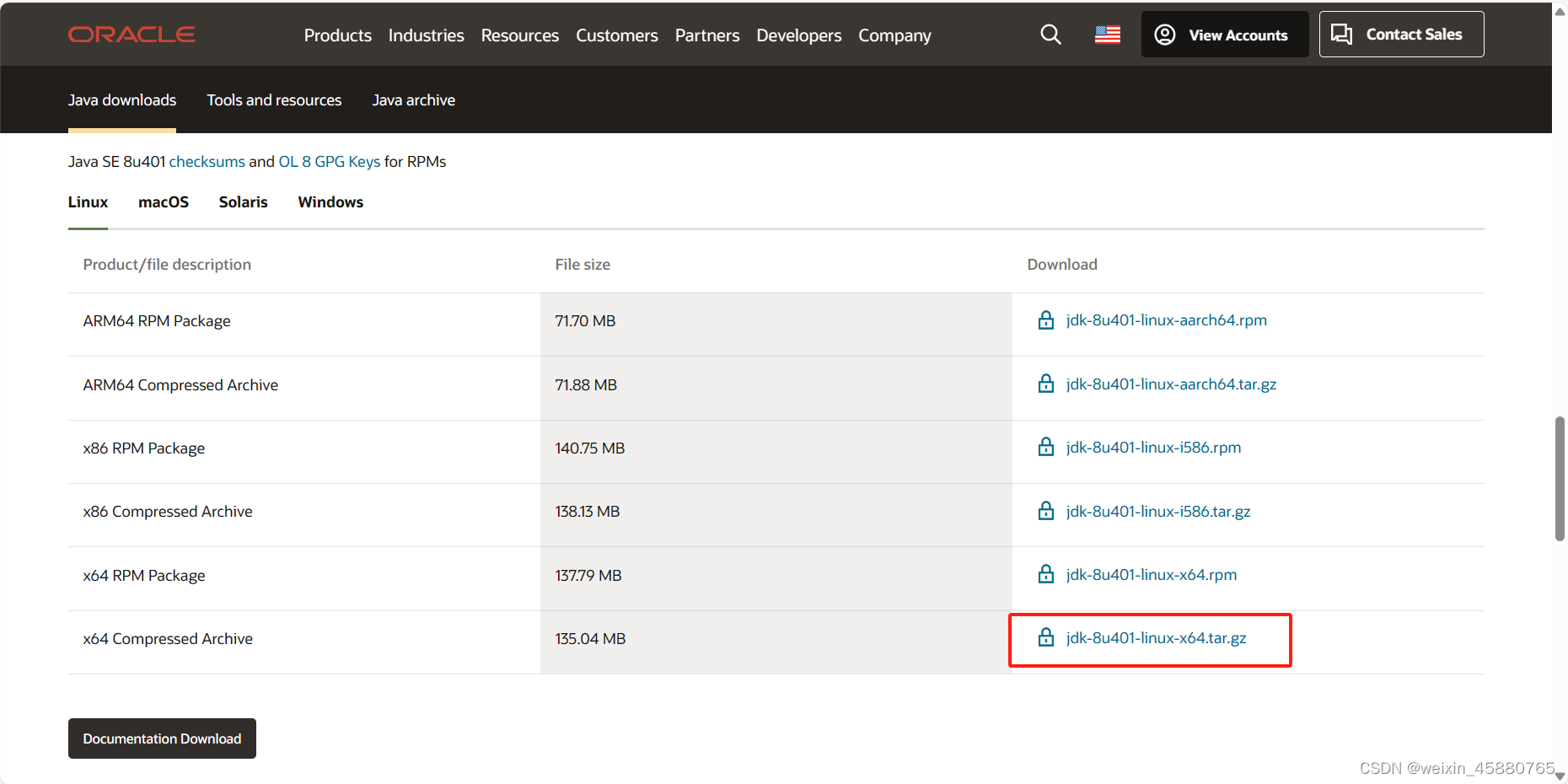Click the scrollbar up arrow
The image size is (1568, 784).
pos(1560,11)
